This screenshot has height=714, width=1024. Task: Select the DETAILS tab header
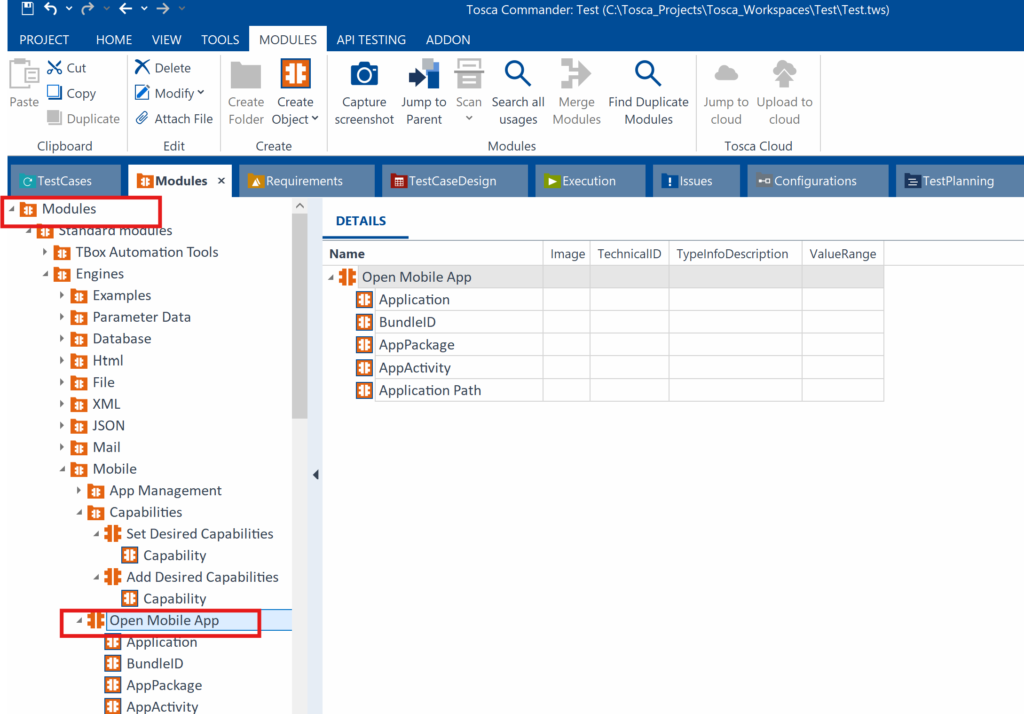tap(360, 221)
